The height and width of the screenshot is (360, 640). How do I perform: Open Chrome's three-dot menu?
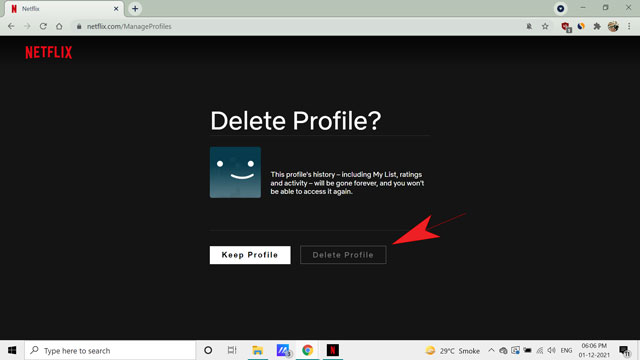(x=629, y=27)
